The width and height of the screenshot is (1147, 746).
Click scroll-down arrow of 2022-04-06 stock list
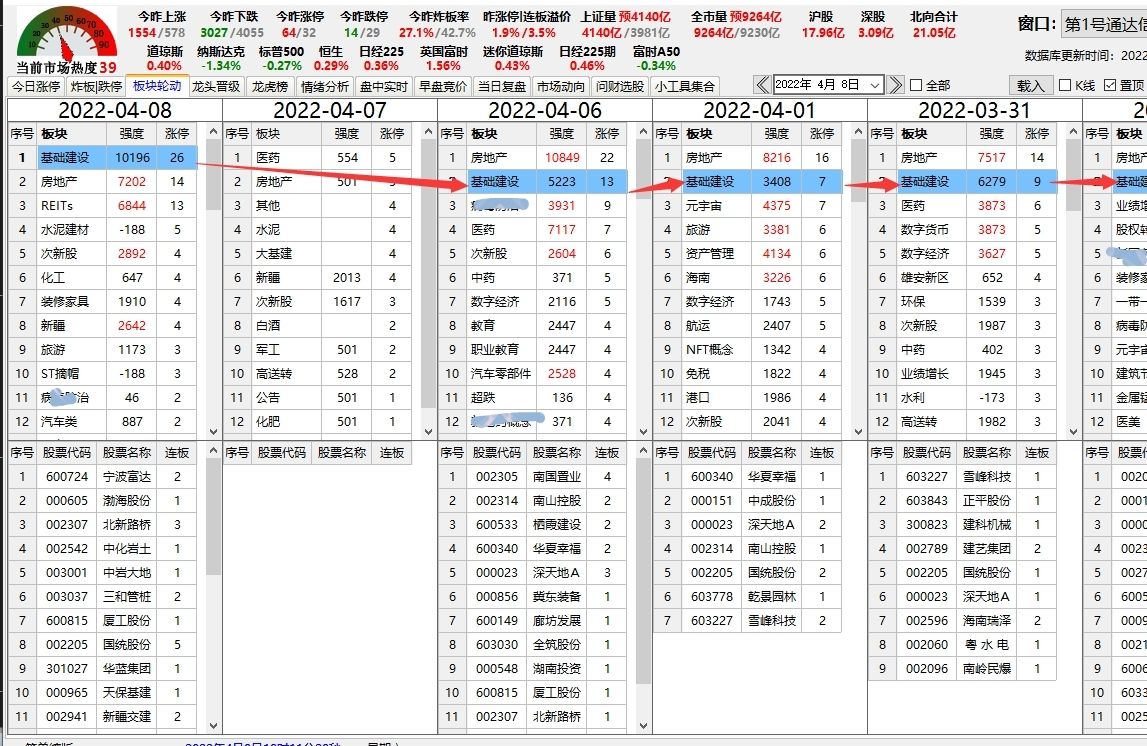[644, 726]
